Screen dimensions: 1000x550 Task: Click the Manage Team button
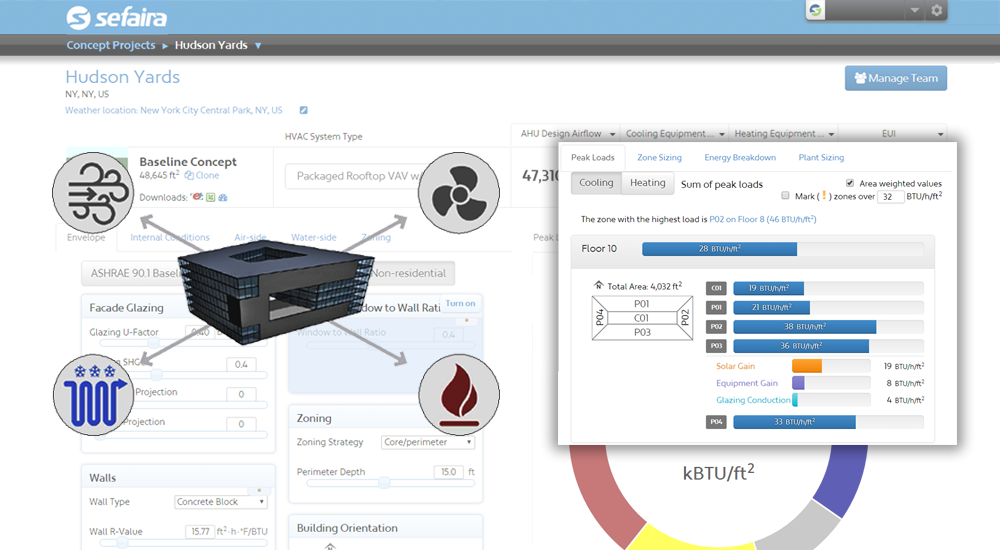coord(895,78)
